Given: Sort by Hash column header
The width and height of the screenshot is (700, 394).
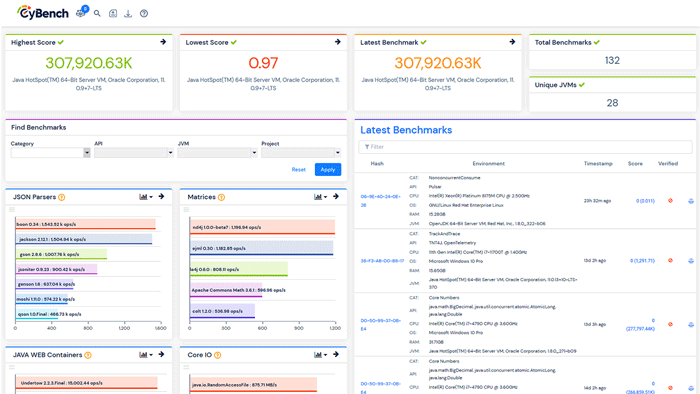Looking at the screenshot, I should tap(377, 164).
